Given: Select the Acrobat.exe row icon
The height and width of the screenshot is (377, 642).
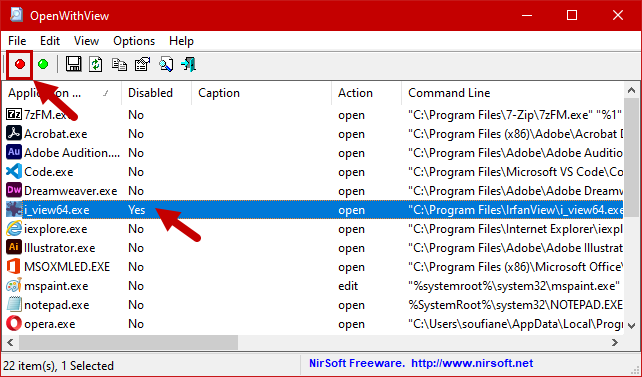Looking at the screenshot, I should tap(14, 133).
